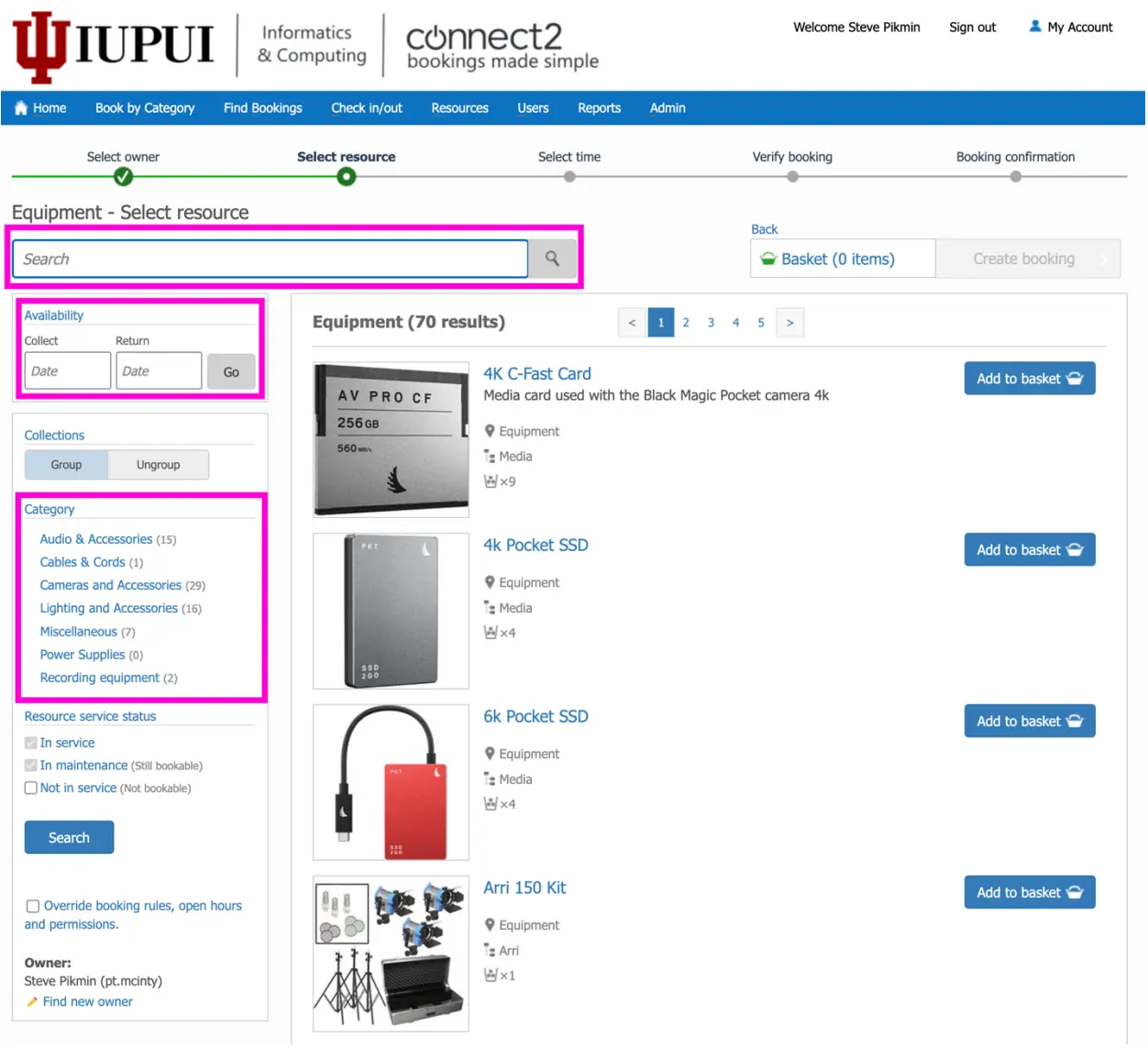Open the Check in/out menu
The height and width of the screenshot is (1049, 1148).
(x=367, y=108)
